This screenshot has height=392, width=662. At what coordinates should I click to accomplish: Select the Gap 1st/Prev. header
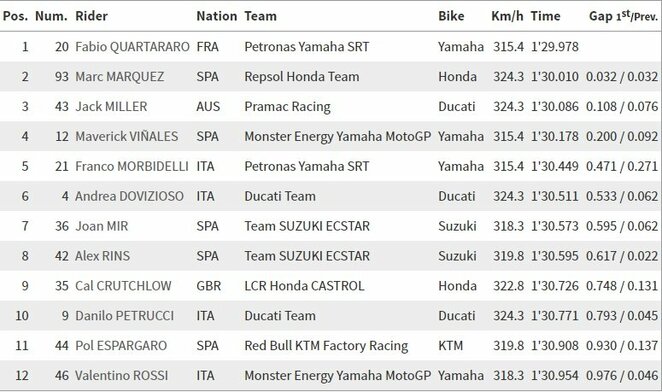tap(623, 16)
